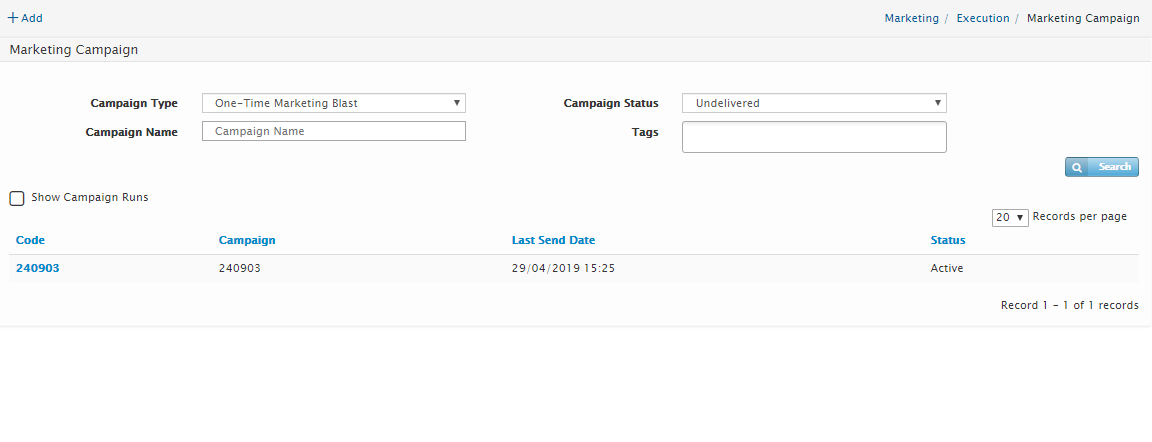Sort by the Status column header

947,240
